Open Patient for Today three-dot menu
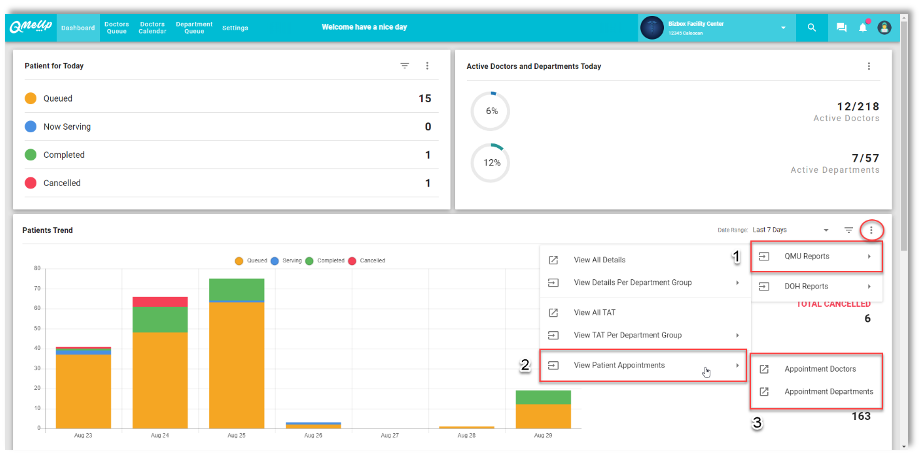 pyautogui.click(x=427, y=66)
